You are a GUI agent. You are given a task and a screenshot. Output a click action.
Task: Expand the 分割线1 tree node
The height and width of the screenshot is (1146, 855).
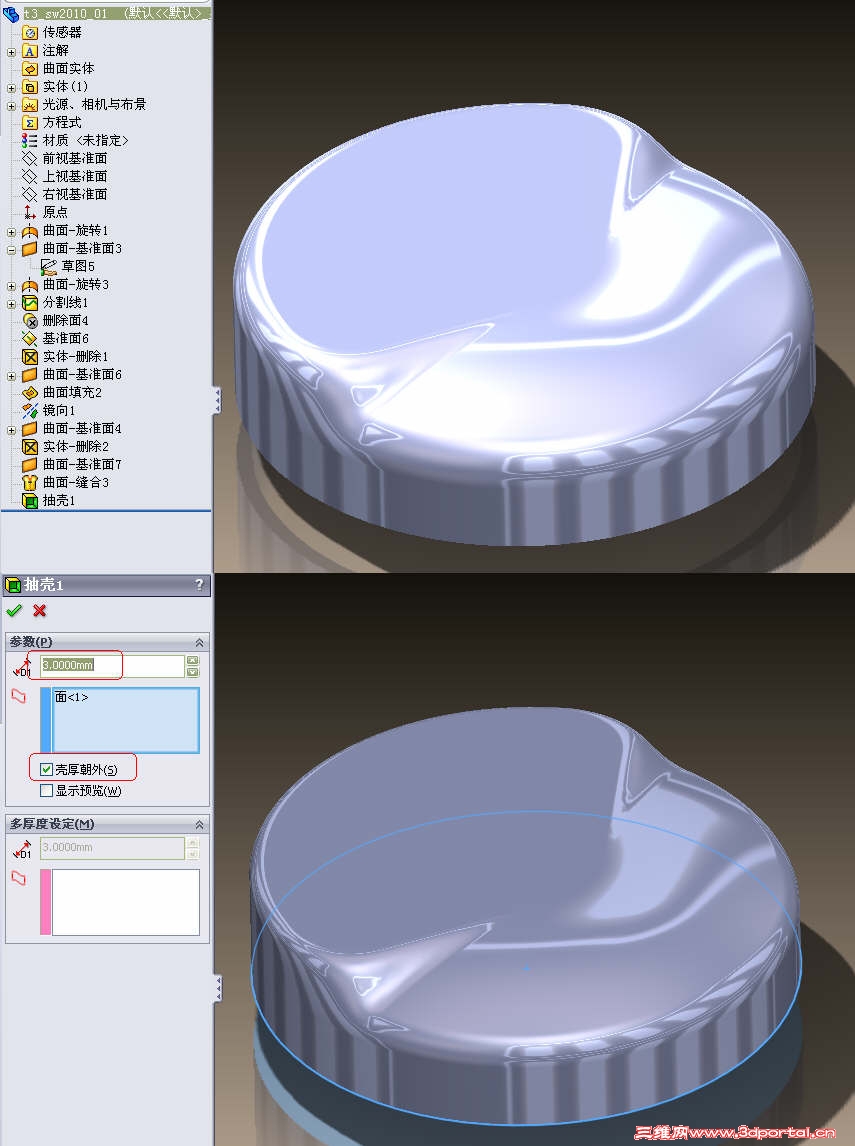click(11, 303)
